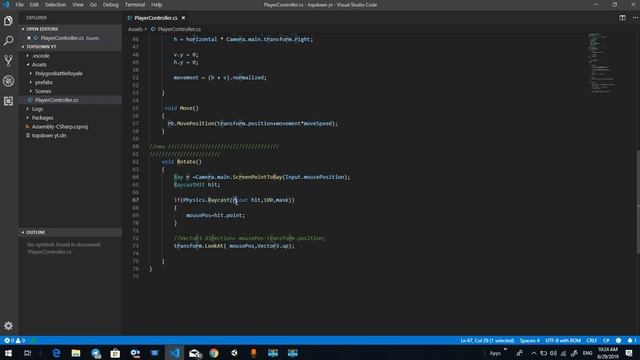Collapse the Outline section
Viewport: 640px width, 360px height.
coord(70,232)
